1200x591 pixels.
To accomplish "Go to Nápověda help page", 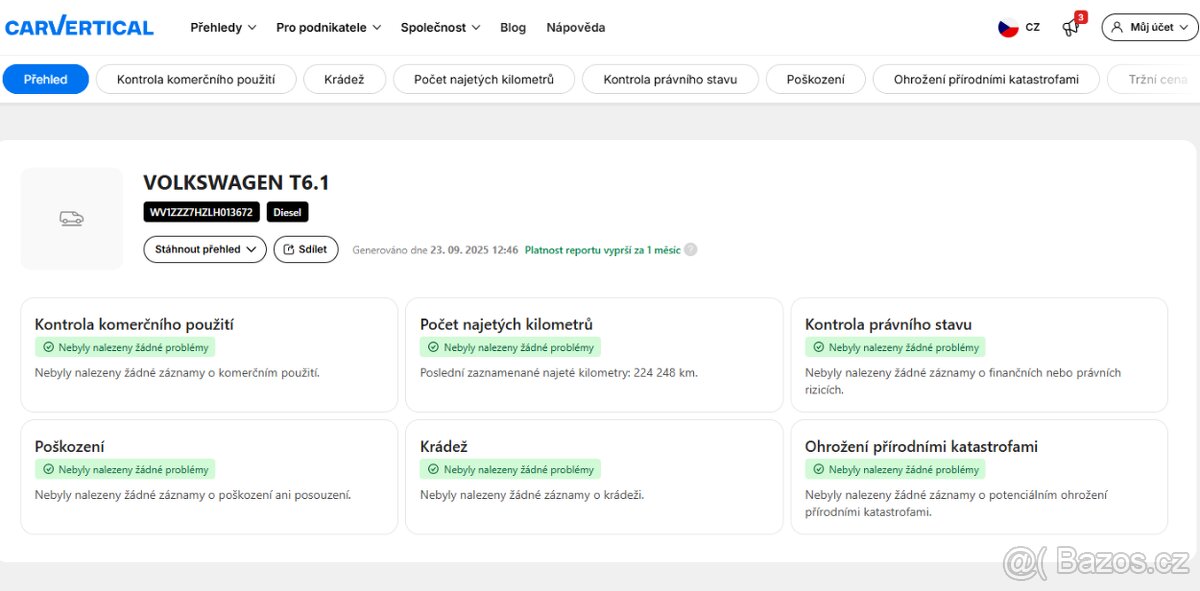I will [x=575, y=28].
